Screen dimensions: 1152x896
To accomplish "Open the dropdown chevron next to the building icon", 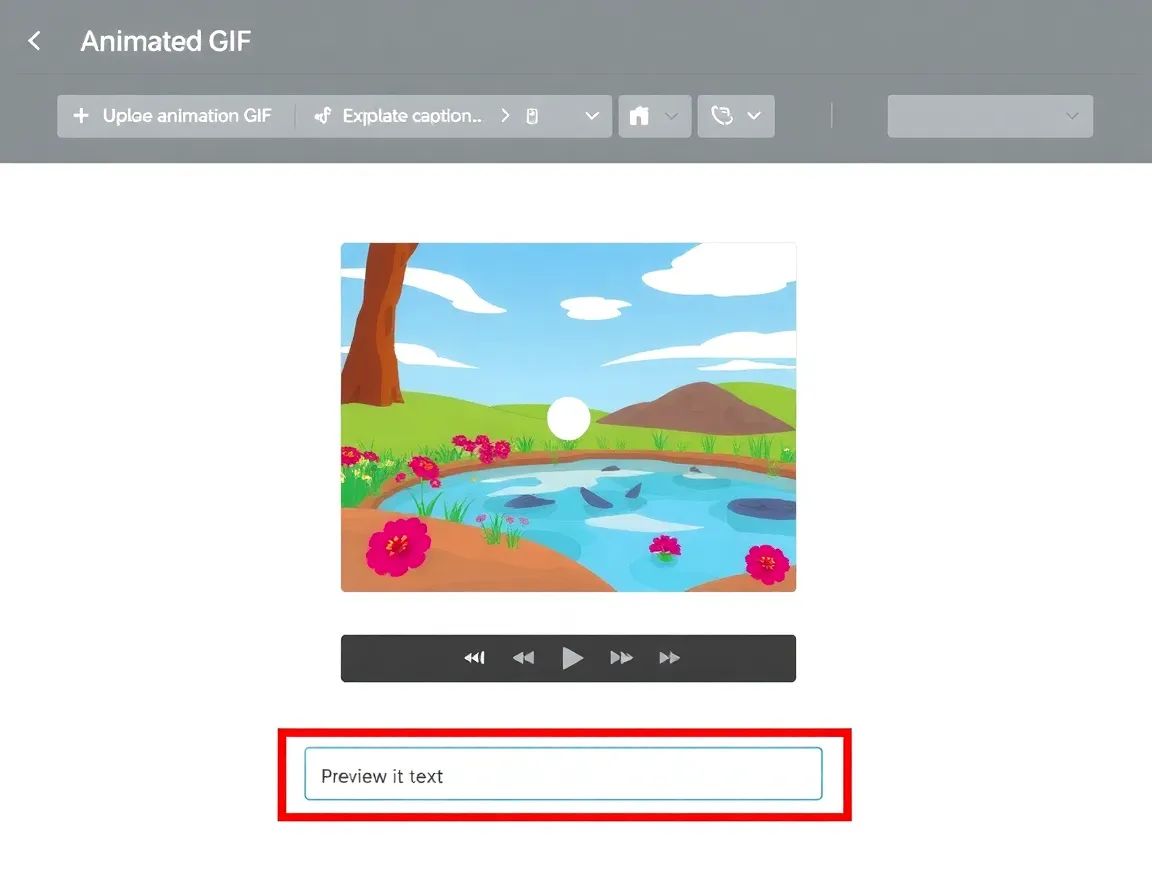I will 672,116.
